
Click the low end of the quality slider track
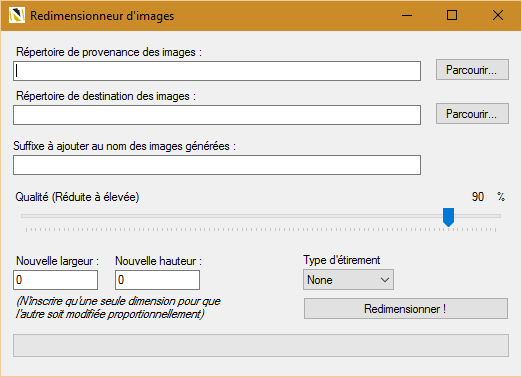pos(27,216)
